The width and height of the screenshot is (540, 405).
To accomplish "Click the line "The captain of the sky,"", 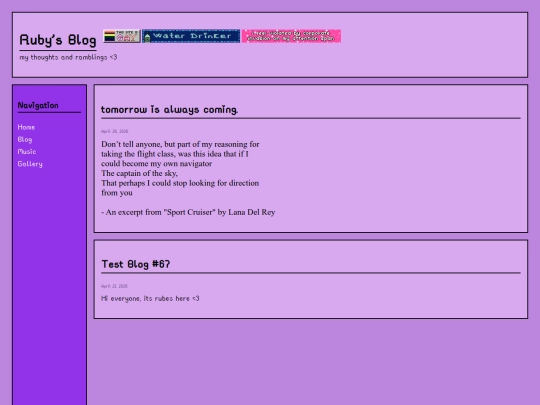I will pyautogui.click(x=139, y=173).
